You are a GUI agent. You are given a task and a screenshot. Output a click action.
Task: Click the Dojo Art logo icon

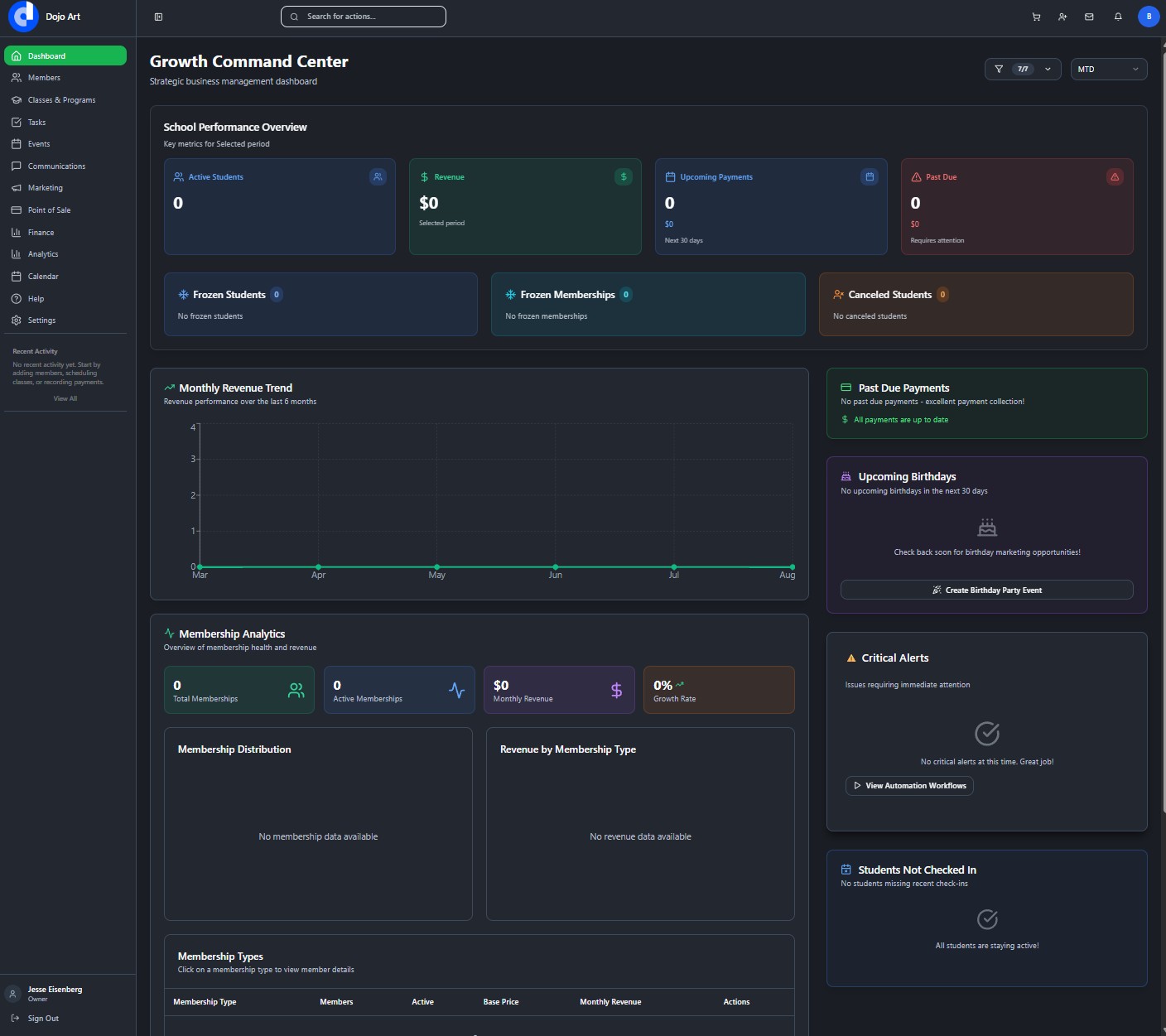click(x=23, y=16)
